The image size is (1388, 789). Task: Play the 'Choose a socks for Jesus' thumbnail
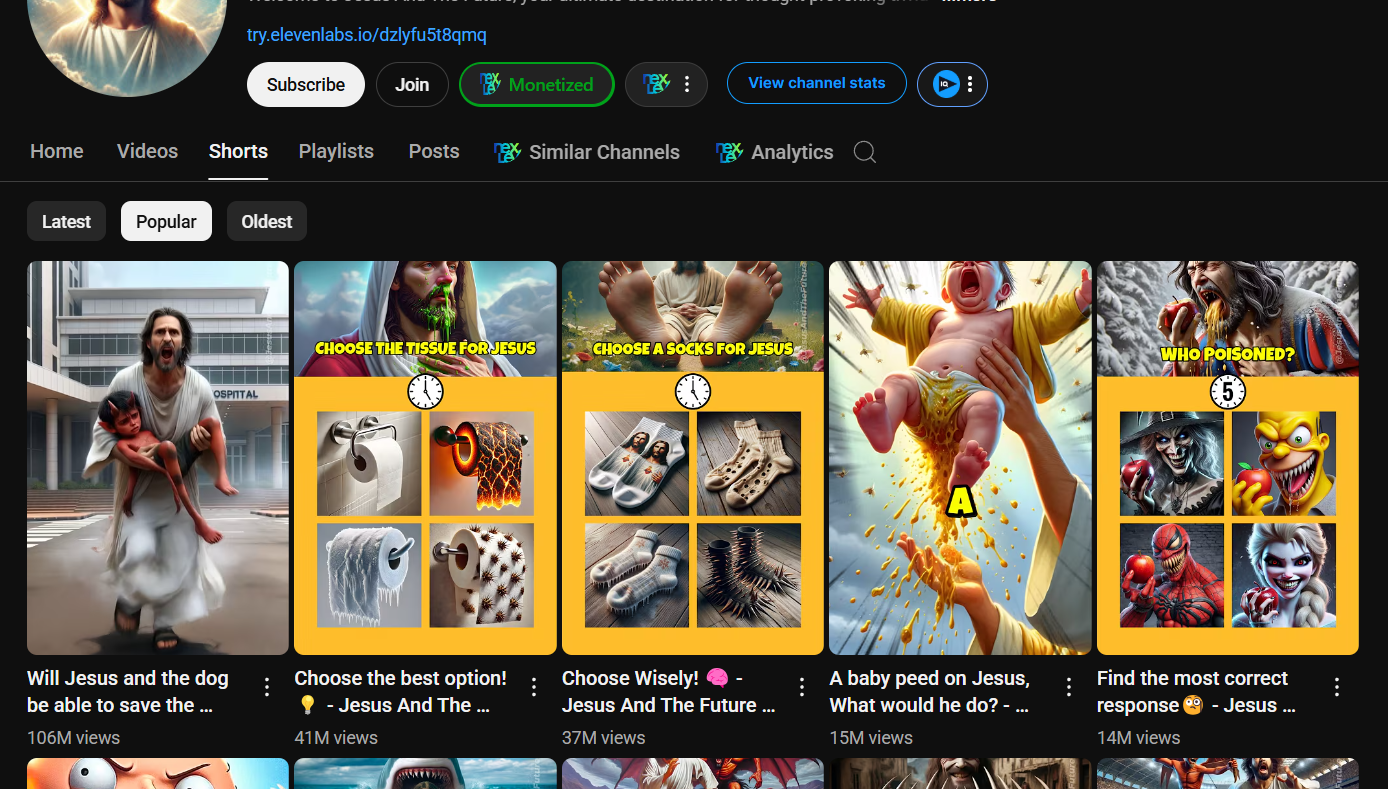[x=693, y=458]
